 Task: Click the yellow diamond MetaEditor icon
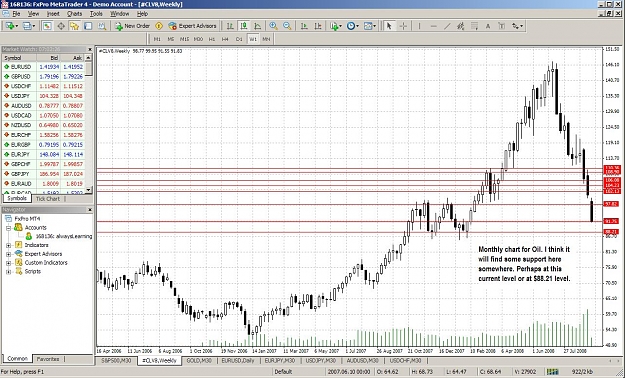pos(159,26)
